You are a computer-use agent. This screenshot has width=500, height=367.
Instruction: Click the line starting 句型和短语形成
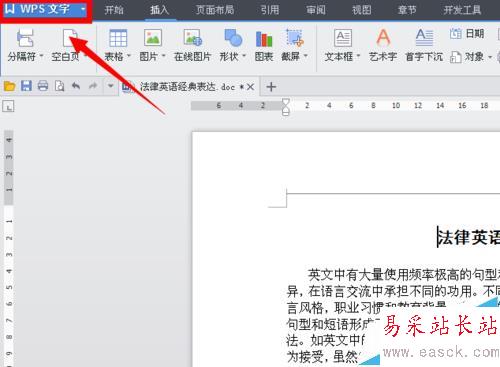point(333,324)
